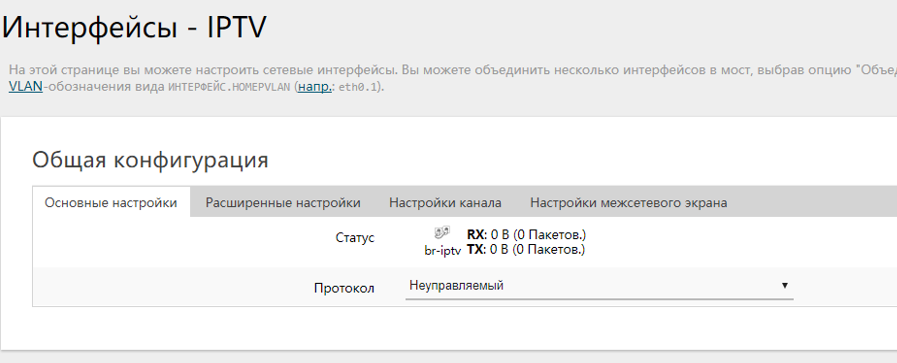Open the Расширенные настройки tab
897x363 pixels.
coord(283,202)
